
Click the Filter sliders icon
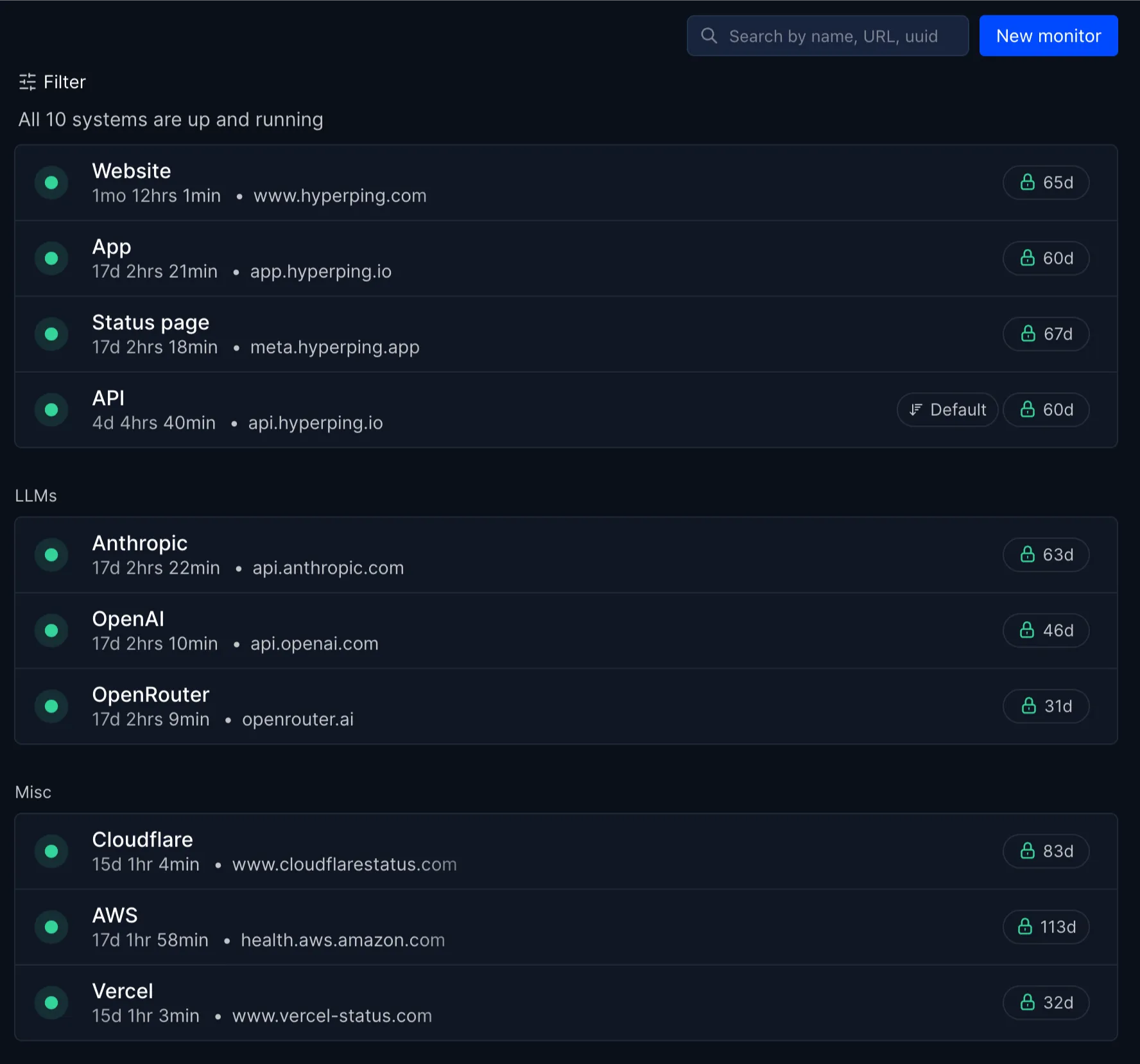pos(28,82)
